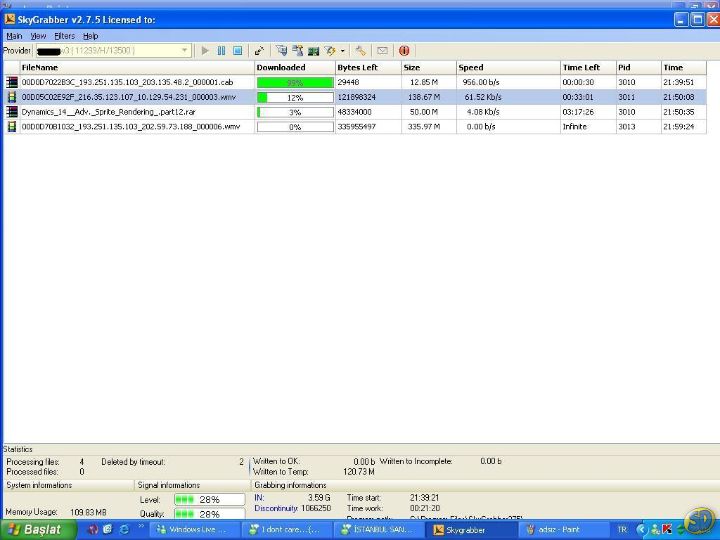Click the envelope mail toolbar icon
Viewport: 720px width, 540px height.
(382, 51)
